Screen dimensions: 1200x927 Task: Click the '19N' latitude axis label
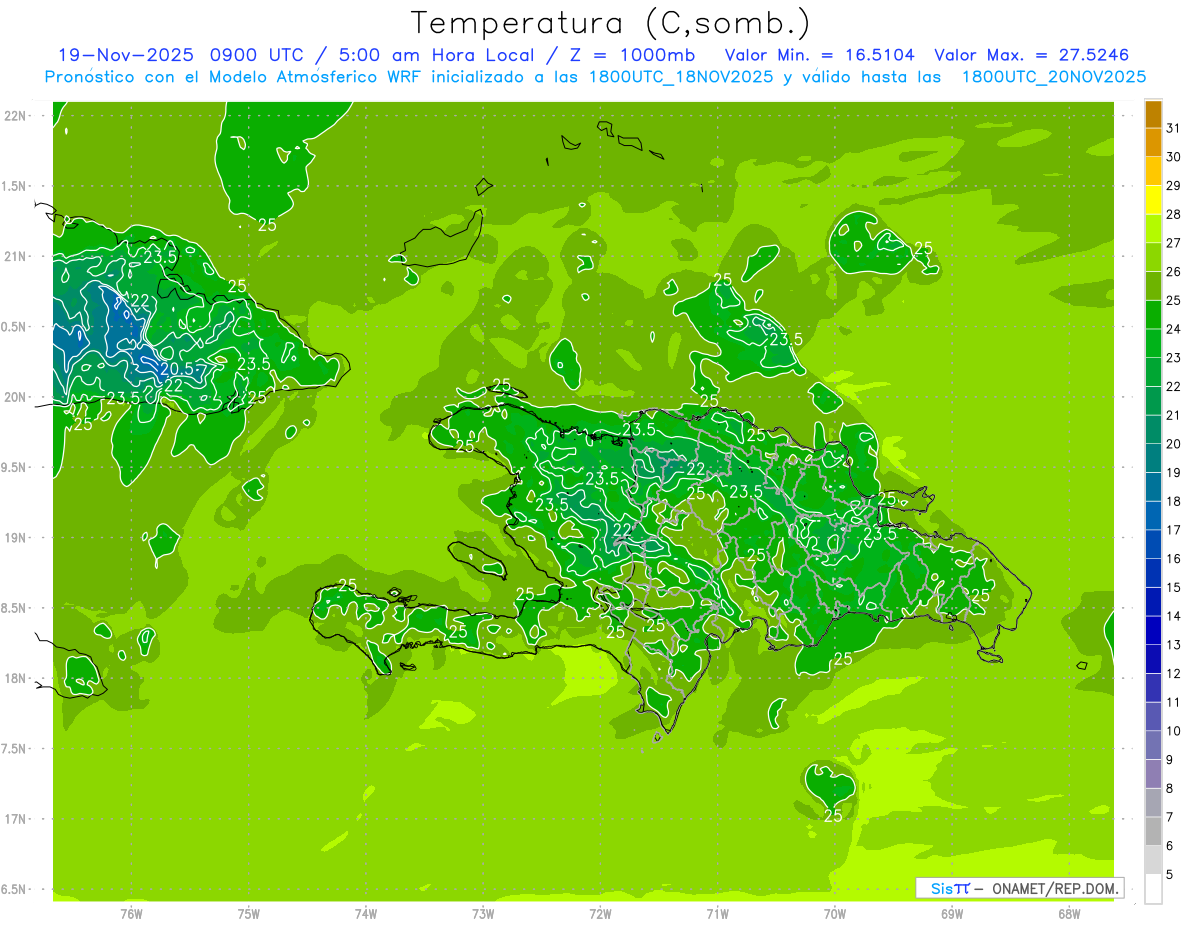pyautogui.click(x=15, y=538)
